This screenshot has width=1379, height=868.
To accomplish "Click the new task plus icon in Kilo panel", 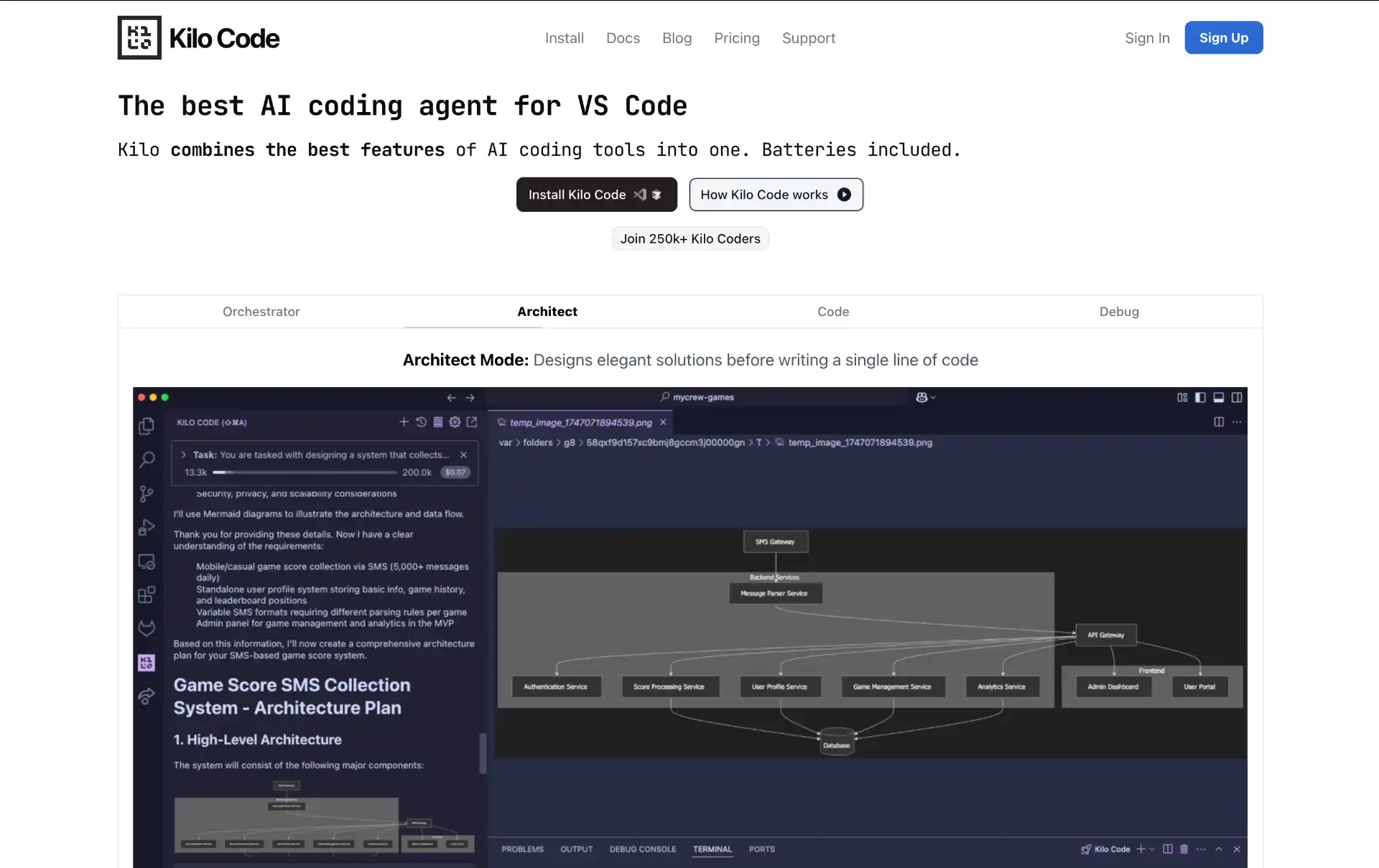I will point(404,422).
